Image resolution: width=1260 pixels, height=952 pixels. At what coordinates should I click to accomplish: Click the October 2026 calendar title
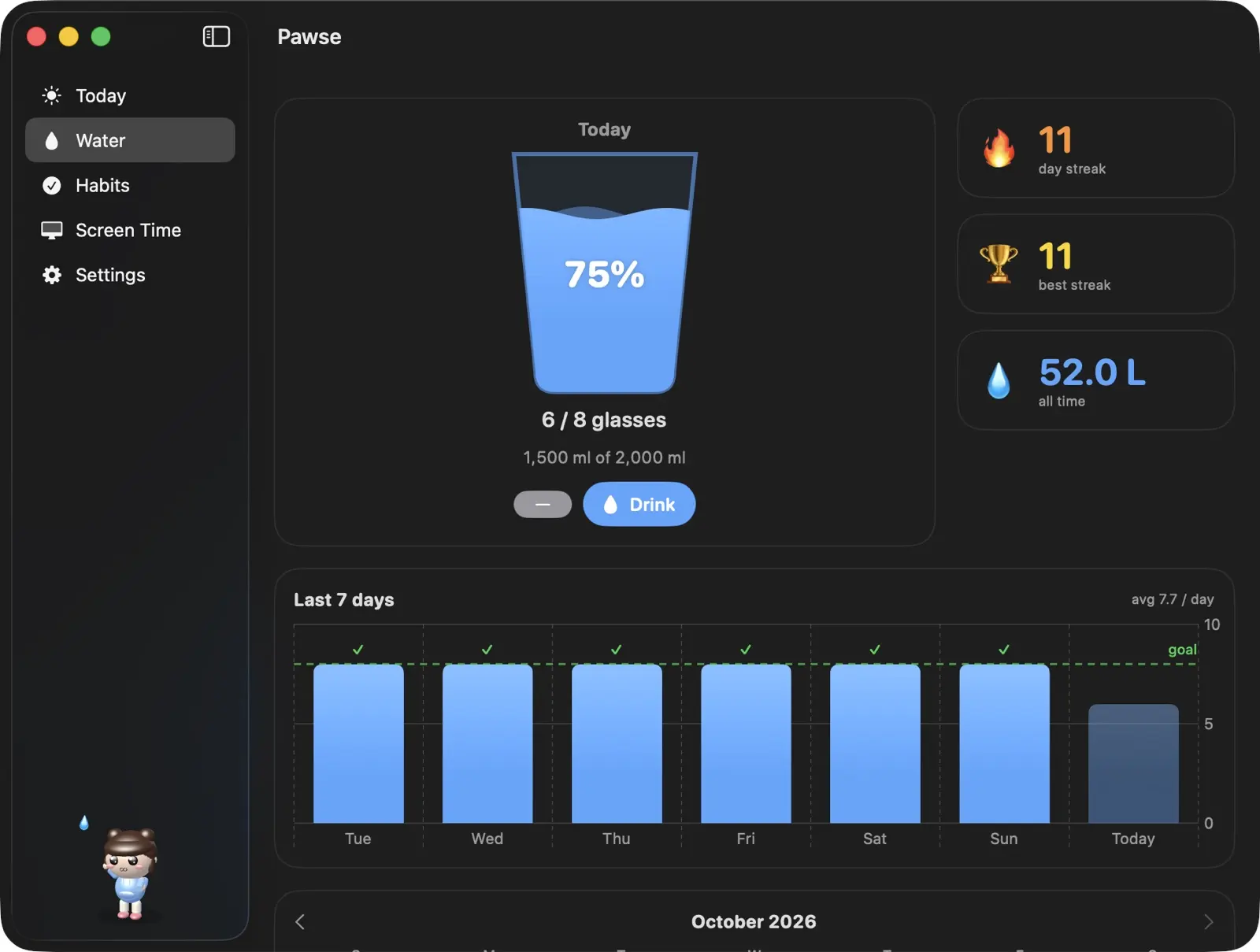click(x=754, y=921)
